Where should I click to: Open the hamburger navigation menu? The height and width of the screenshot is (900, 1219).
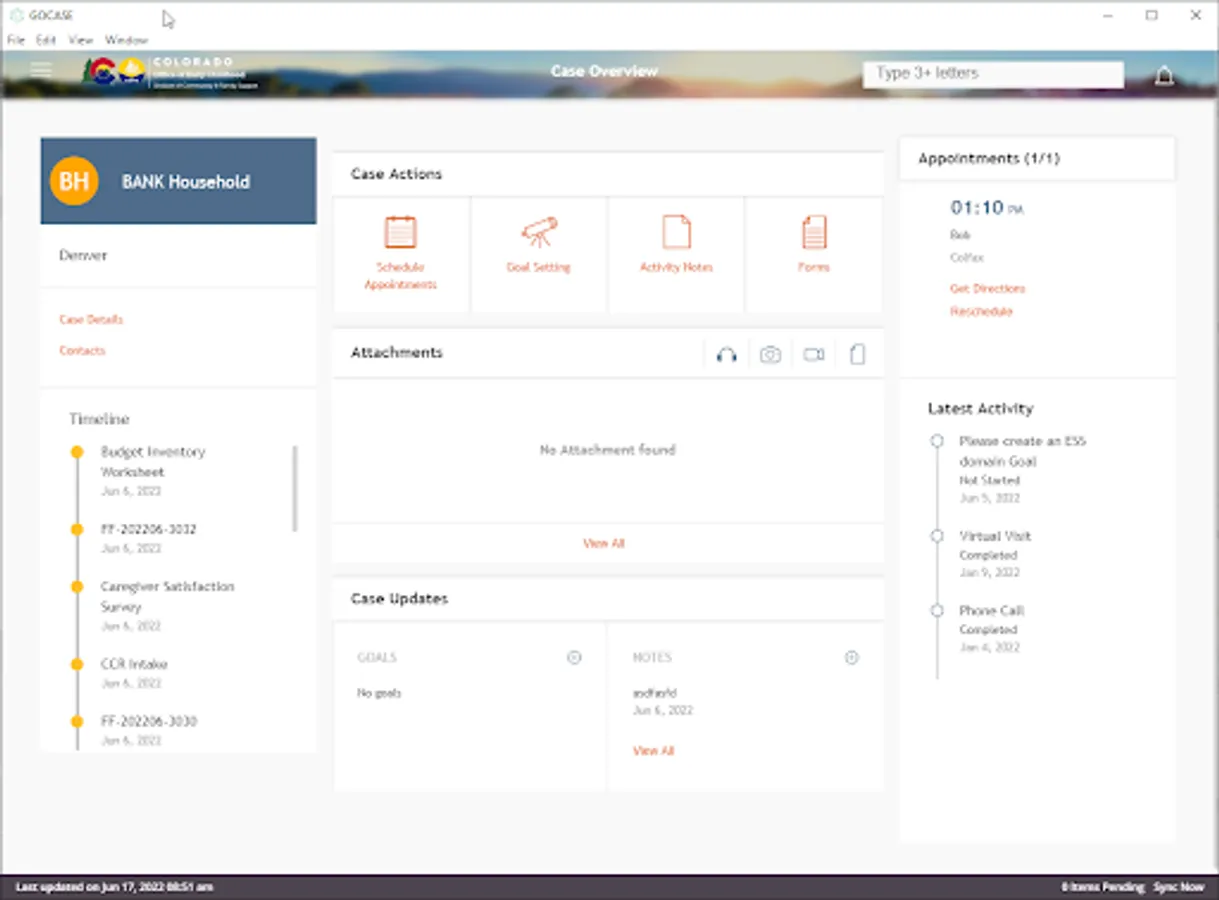click(41, 70)
